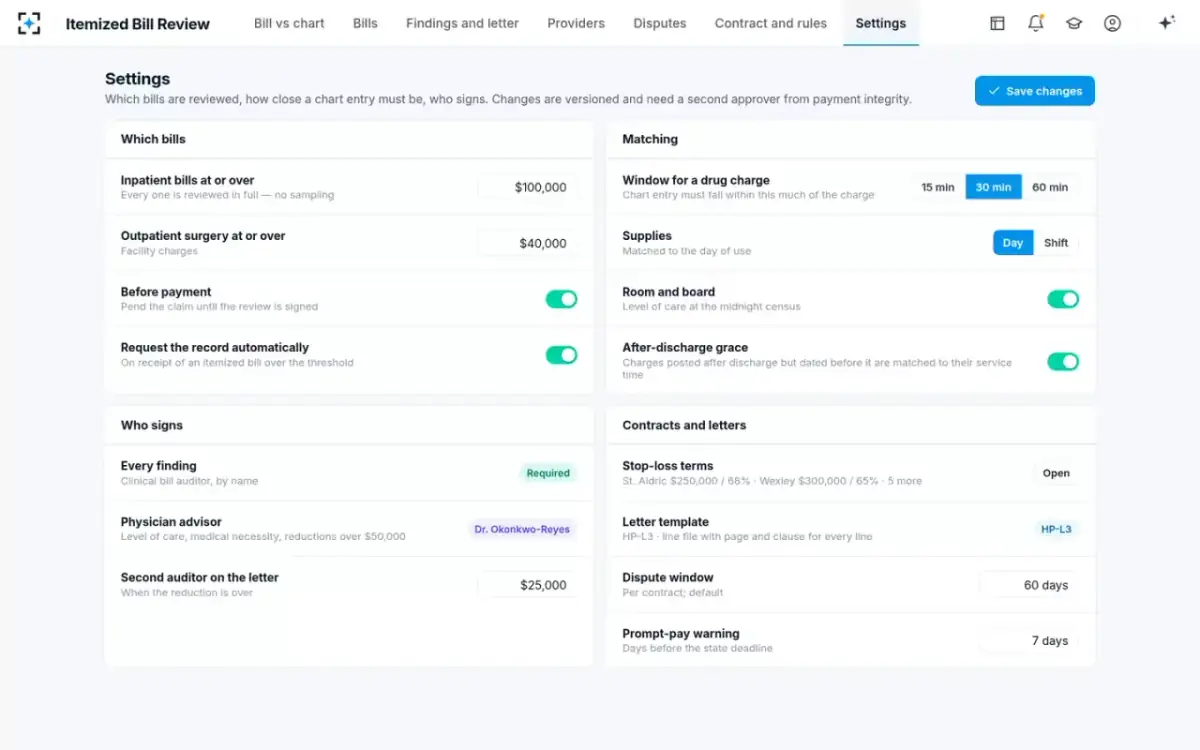Click Save changes button
This screenshot has height=750, width=1200.
(1035, 91)
